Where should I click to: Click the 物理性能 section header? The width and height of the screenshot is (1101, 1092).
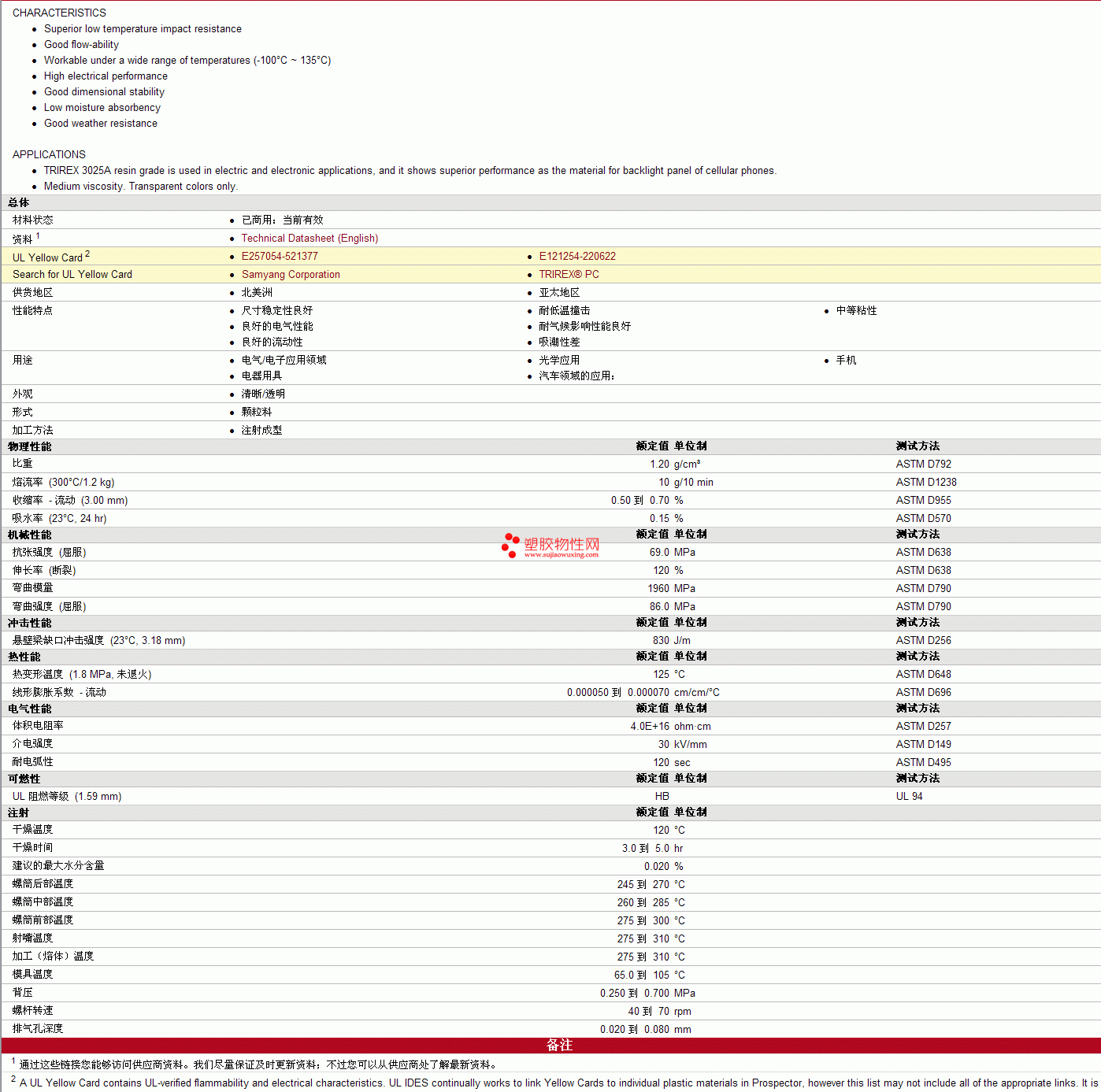click(x=30, y=447)
